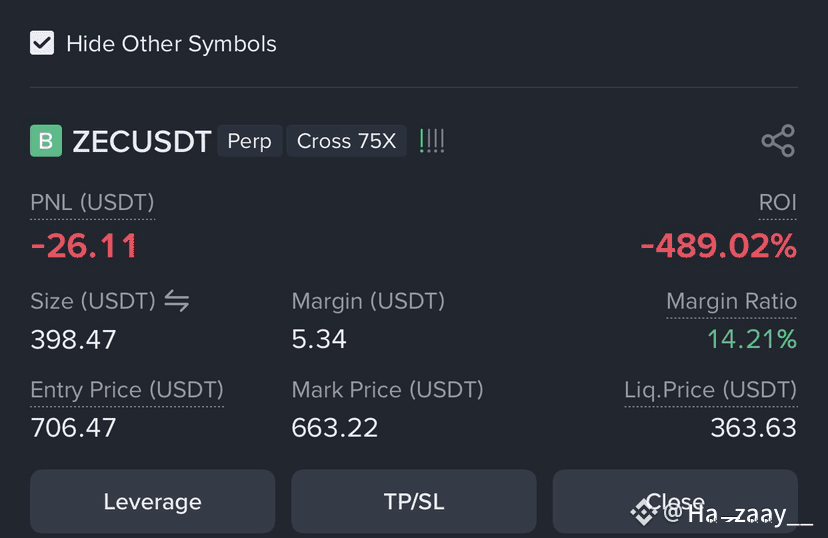Tap the Liq.Price (USDT) label
The width and height of the screenshot is (828, 538).
click(711, 390)
